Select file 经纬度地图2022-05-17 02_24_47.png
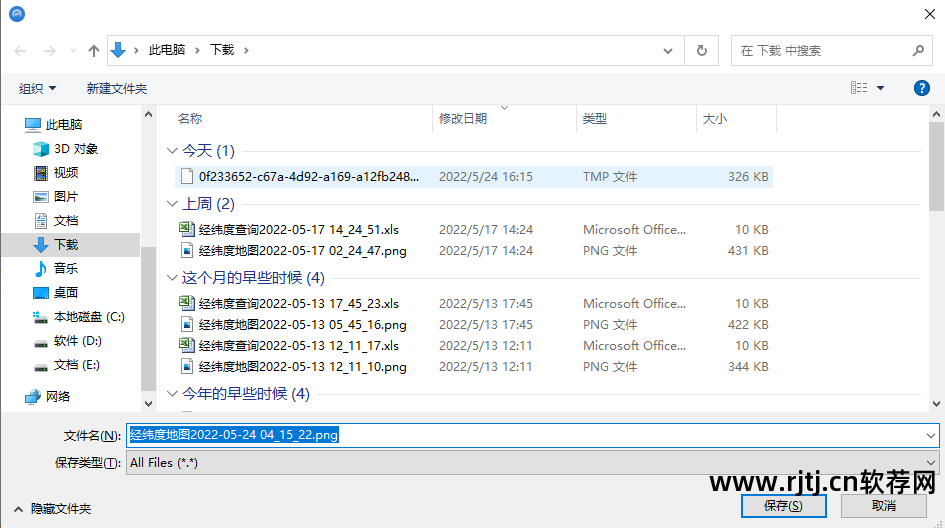This screenshot has height=528, width=945. coord(302,251)
